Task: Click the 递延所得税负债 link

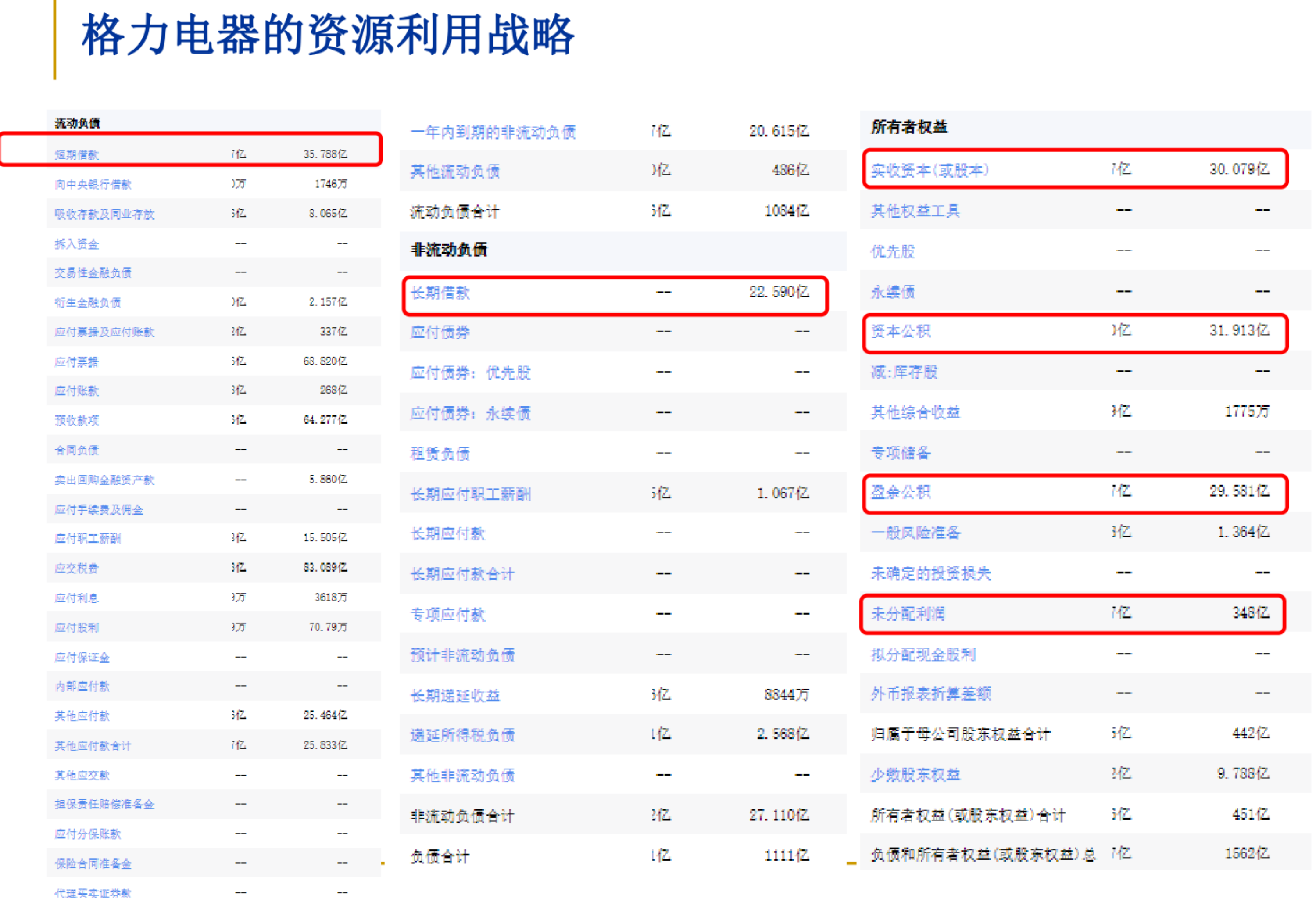Action: (x=463, y=735)
